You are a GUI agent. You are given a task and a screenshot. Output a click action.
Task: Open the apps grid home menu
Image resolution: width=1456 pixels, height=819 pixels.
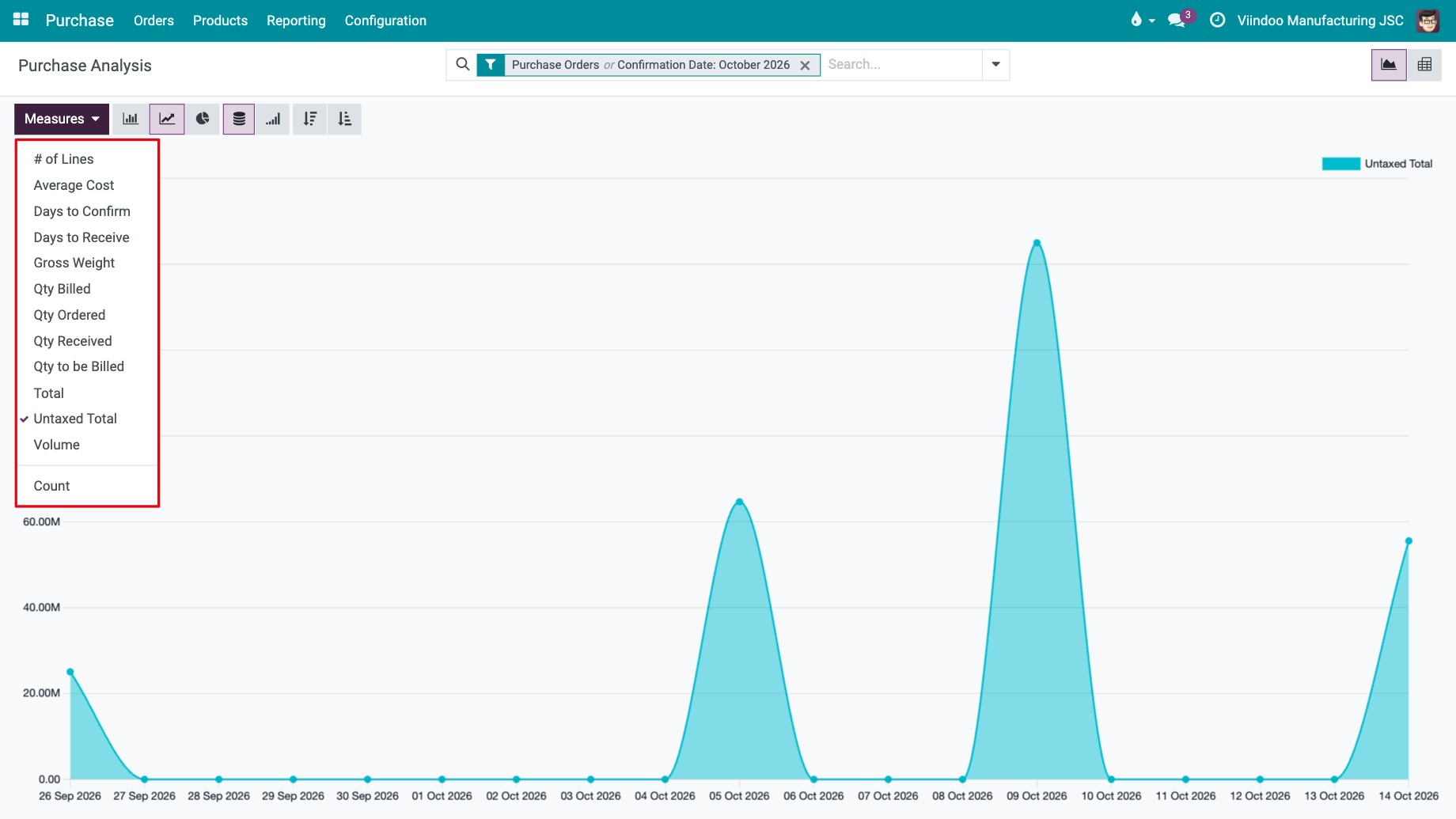21,20
